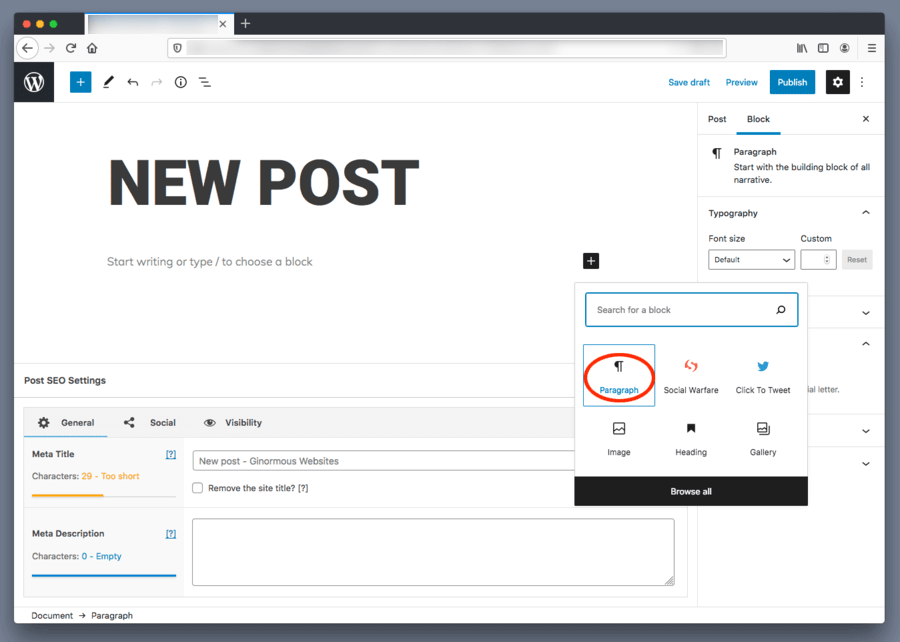Click Browse all blocks
900x642 pixels.
[691, 492]
